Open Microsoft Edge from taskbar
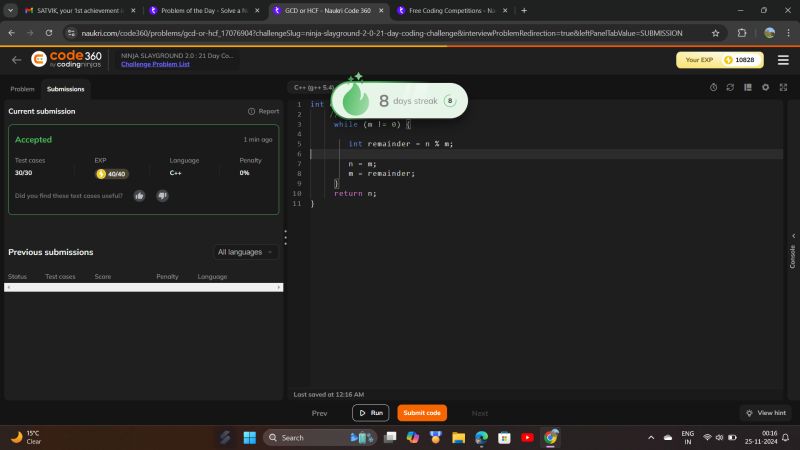 click(481, 437)
